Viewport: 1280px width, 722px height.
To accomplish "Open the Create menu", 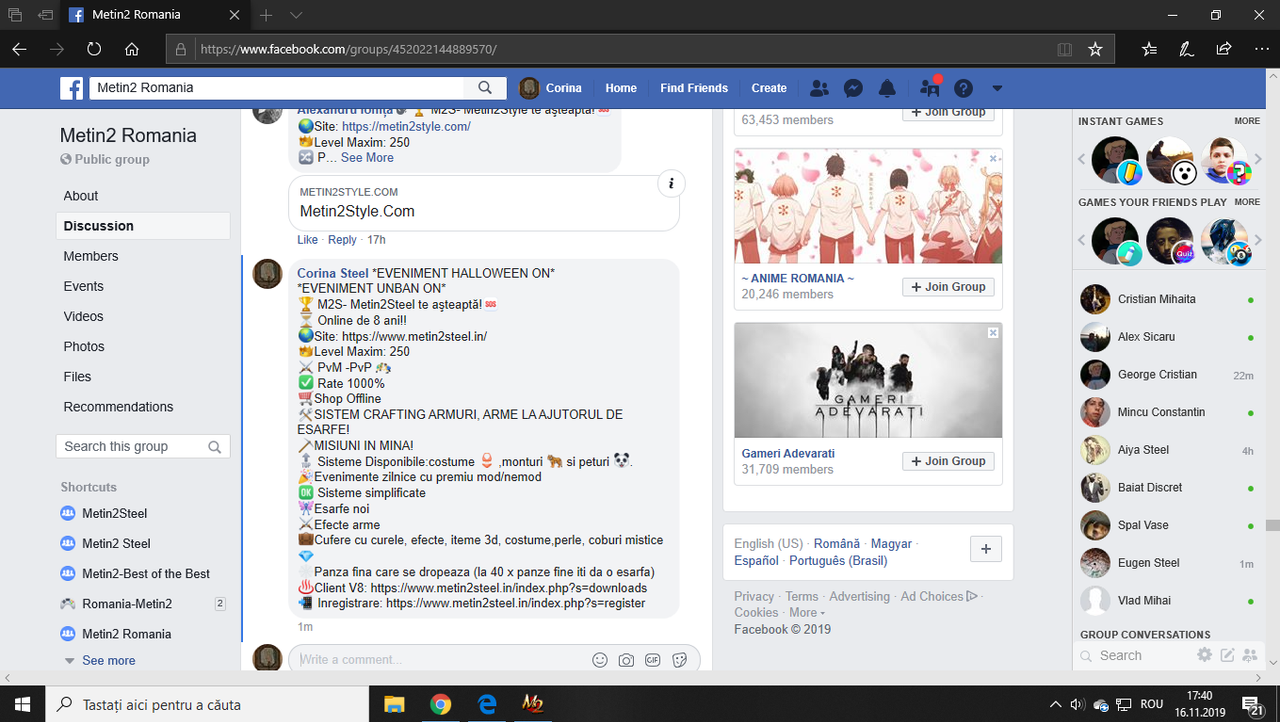I will (x=769, y=88).
